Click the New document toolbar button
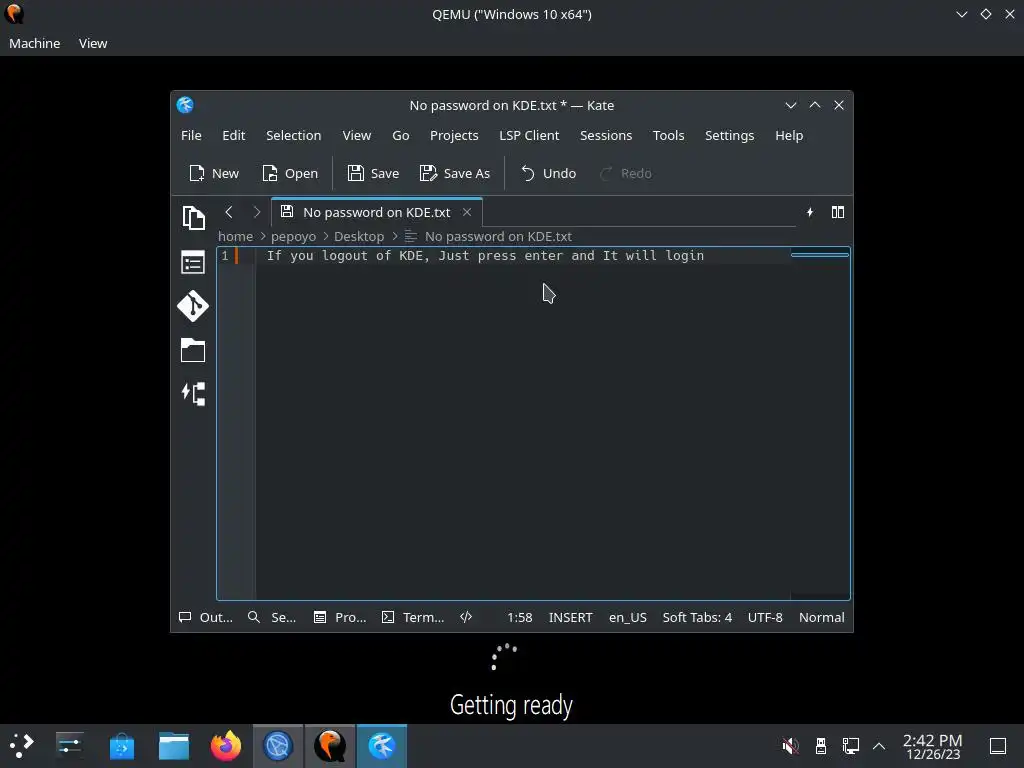Image resolution: width=1024 pixels, height=768 pixels. click(x=214, y=173)
